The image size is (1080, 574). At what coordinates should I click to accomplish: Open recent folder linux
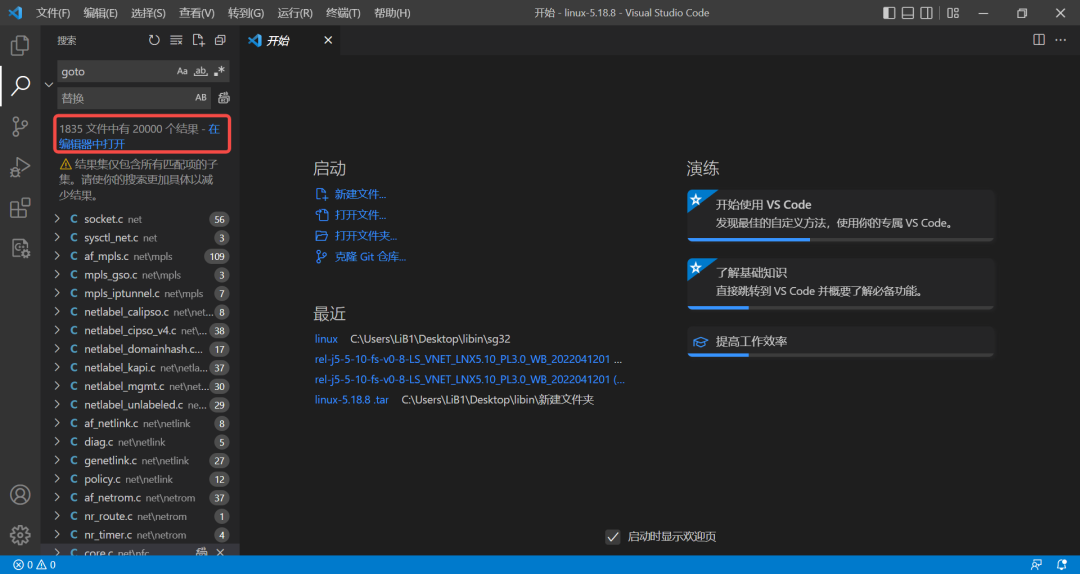point(326,339)
